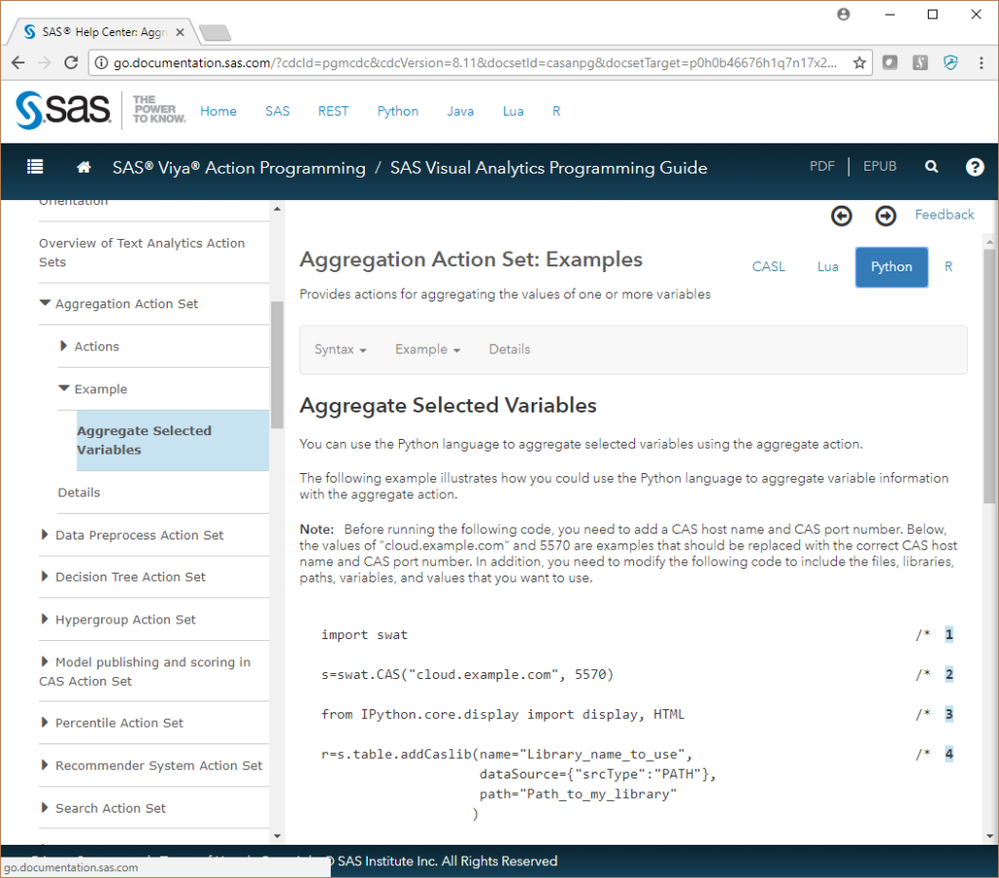Viewport: 999px width, 878px height.
Task: Open Home in top navigation
Action: 218,112
